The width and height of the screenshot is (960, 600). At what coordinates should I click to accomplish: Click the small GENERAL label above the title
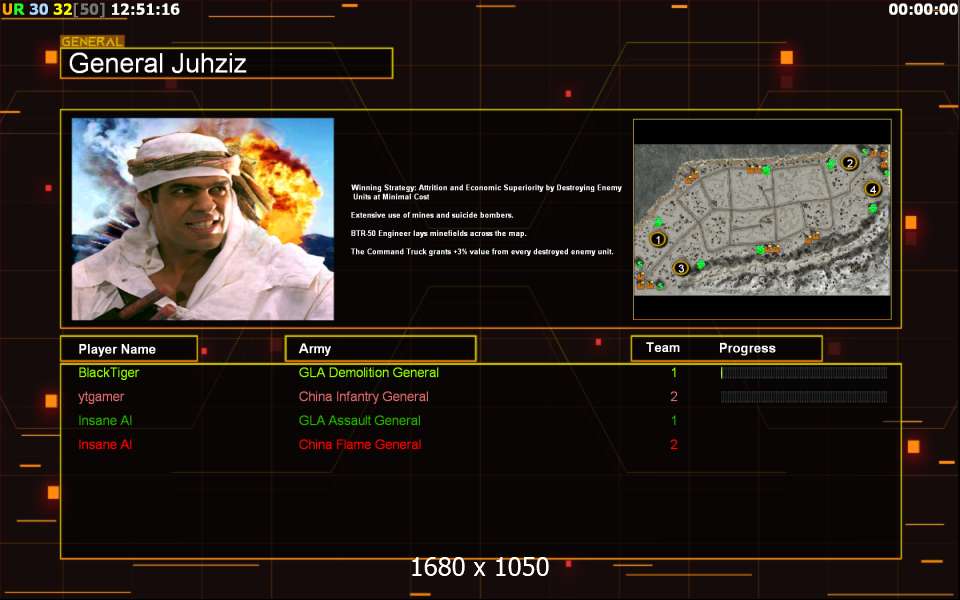pos(92,42)
